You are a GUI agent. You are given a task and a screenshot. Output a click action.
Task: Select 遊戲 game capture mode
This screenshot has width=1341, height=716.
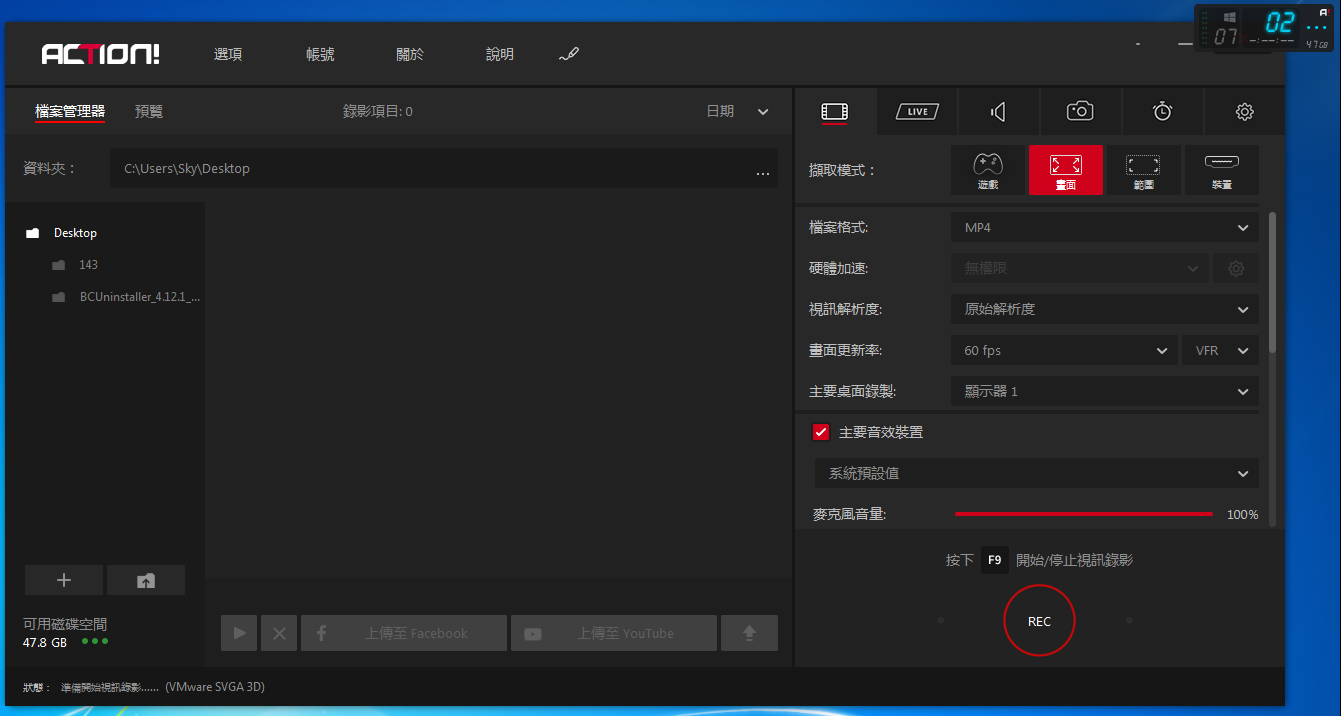[x=988, y=170]
